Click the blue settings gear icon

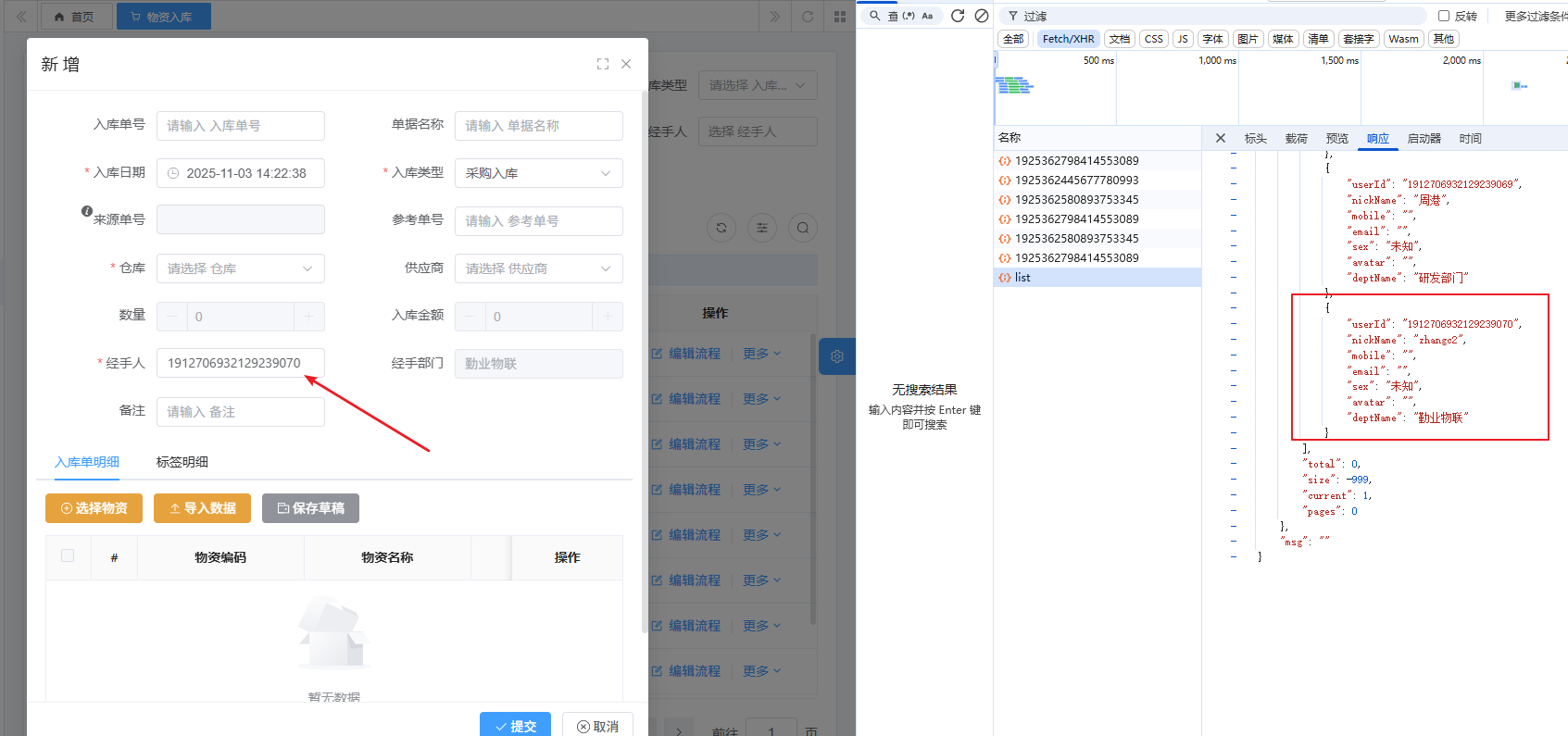pyautogui.click(x=836, y=356)
